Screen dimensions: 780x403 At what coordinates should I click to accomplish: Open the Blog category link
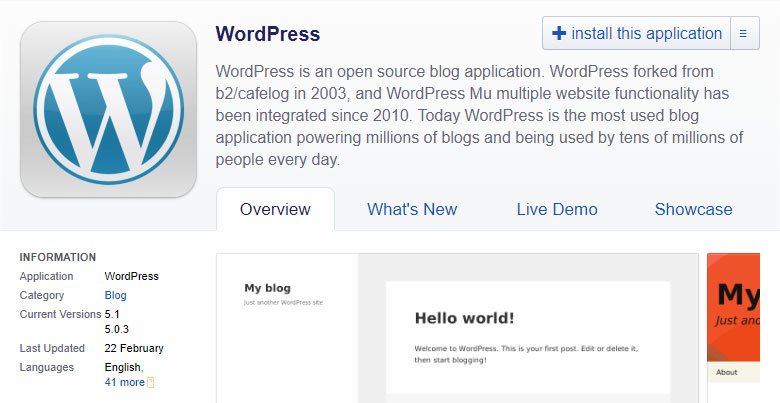(x=115, y=295)
